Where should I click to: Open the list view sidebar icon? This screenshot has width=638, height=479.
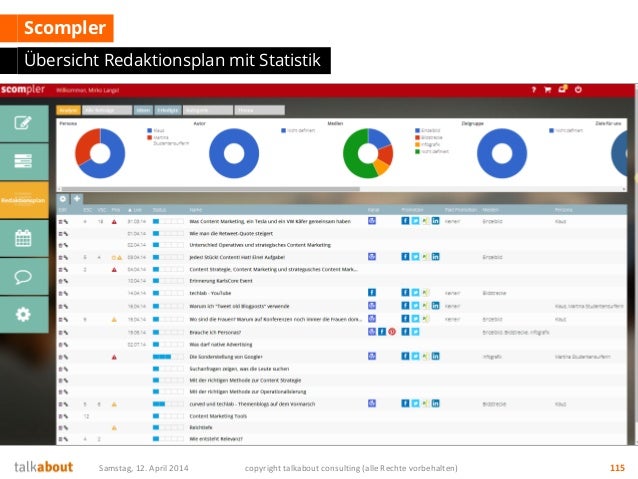pos(23,161)
